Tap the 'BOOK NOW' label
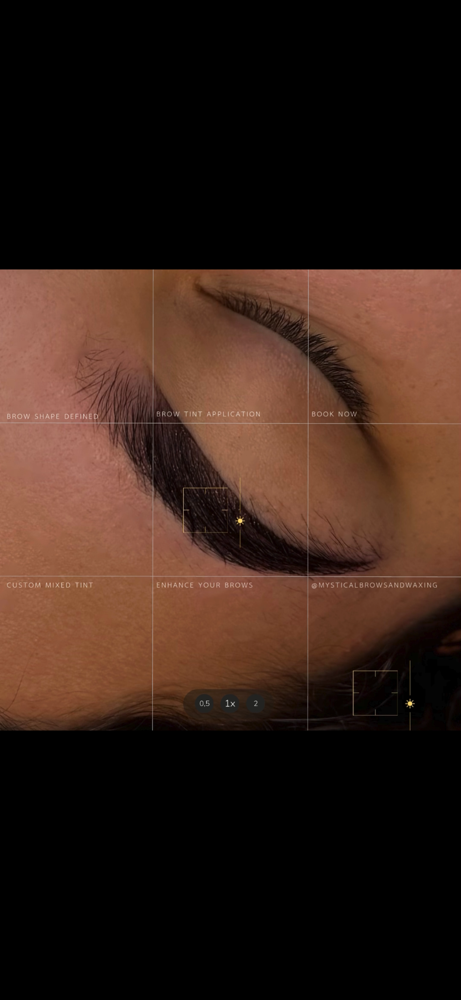Screen dimensions: 461x1000 [334, 414]
